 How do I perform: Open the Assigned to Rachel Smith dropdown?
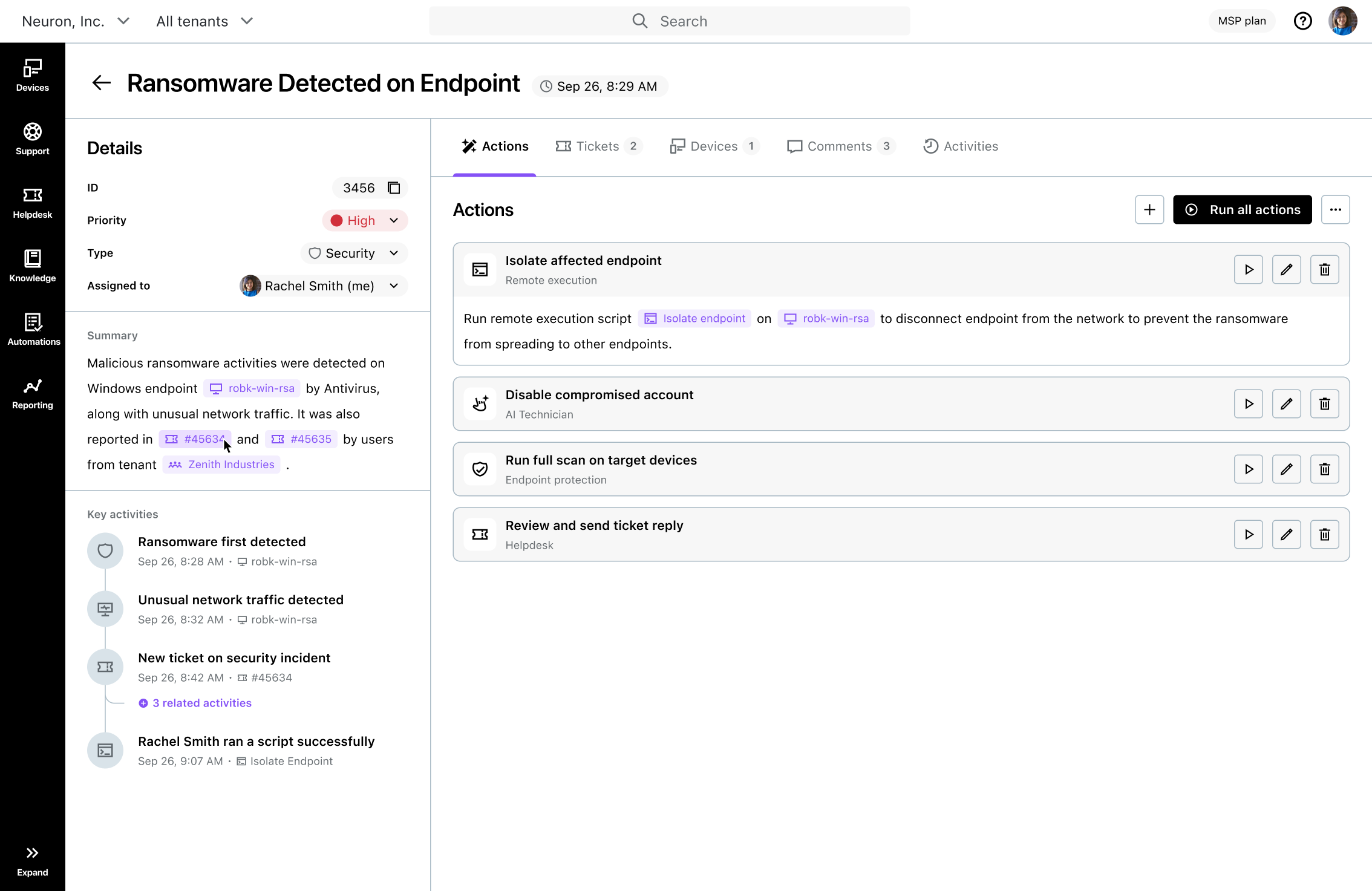(324, 286)
